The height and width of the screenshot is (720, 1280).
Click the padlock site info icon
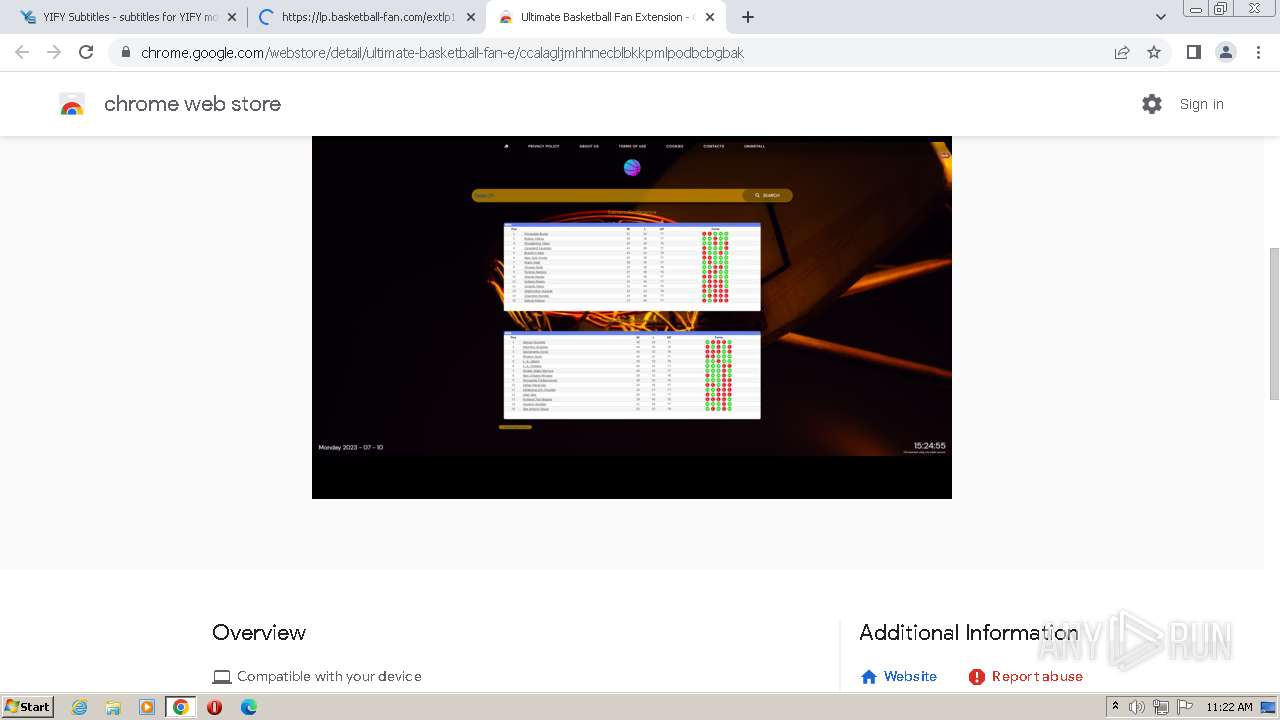coord(126,53)
